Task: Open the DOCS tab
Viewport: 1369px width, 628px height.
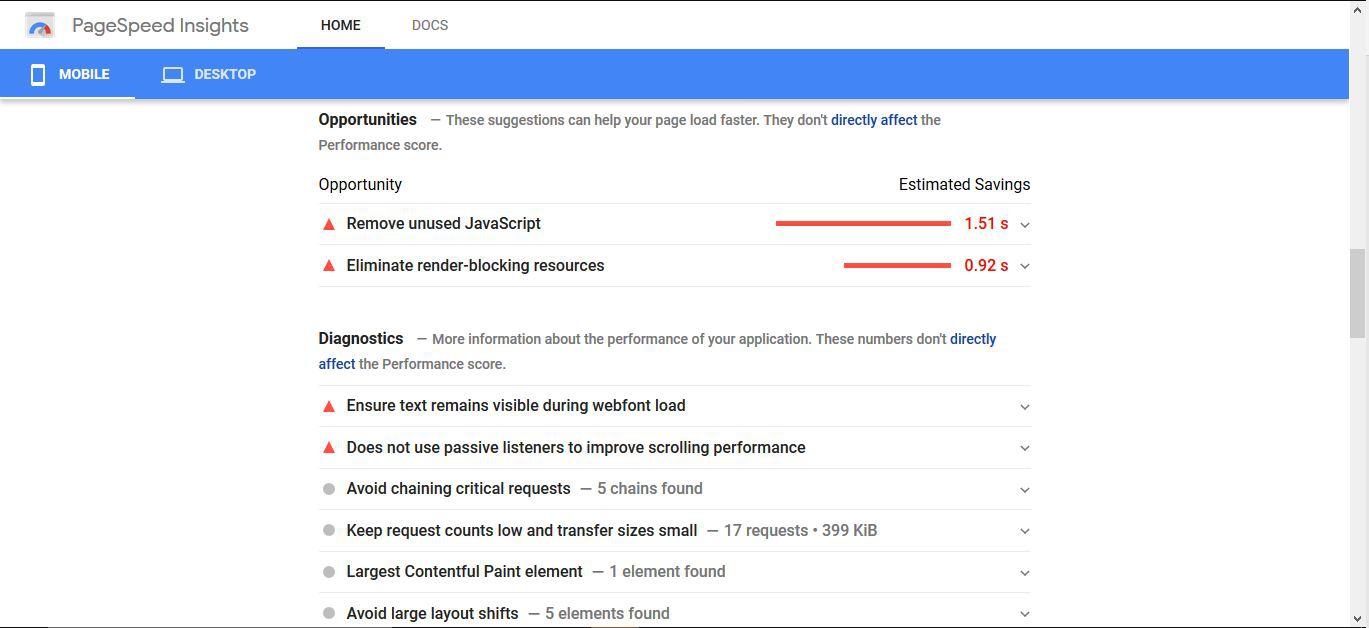Action: click(x=430, y=25)
